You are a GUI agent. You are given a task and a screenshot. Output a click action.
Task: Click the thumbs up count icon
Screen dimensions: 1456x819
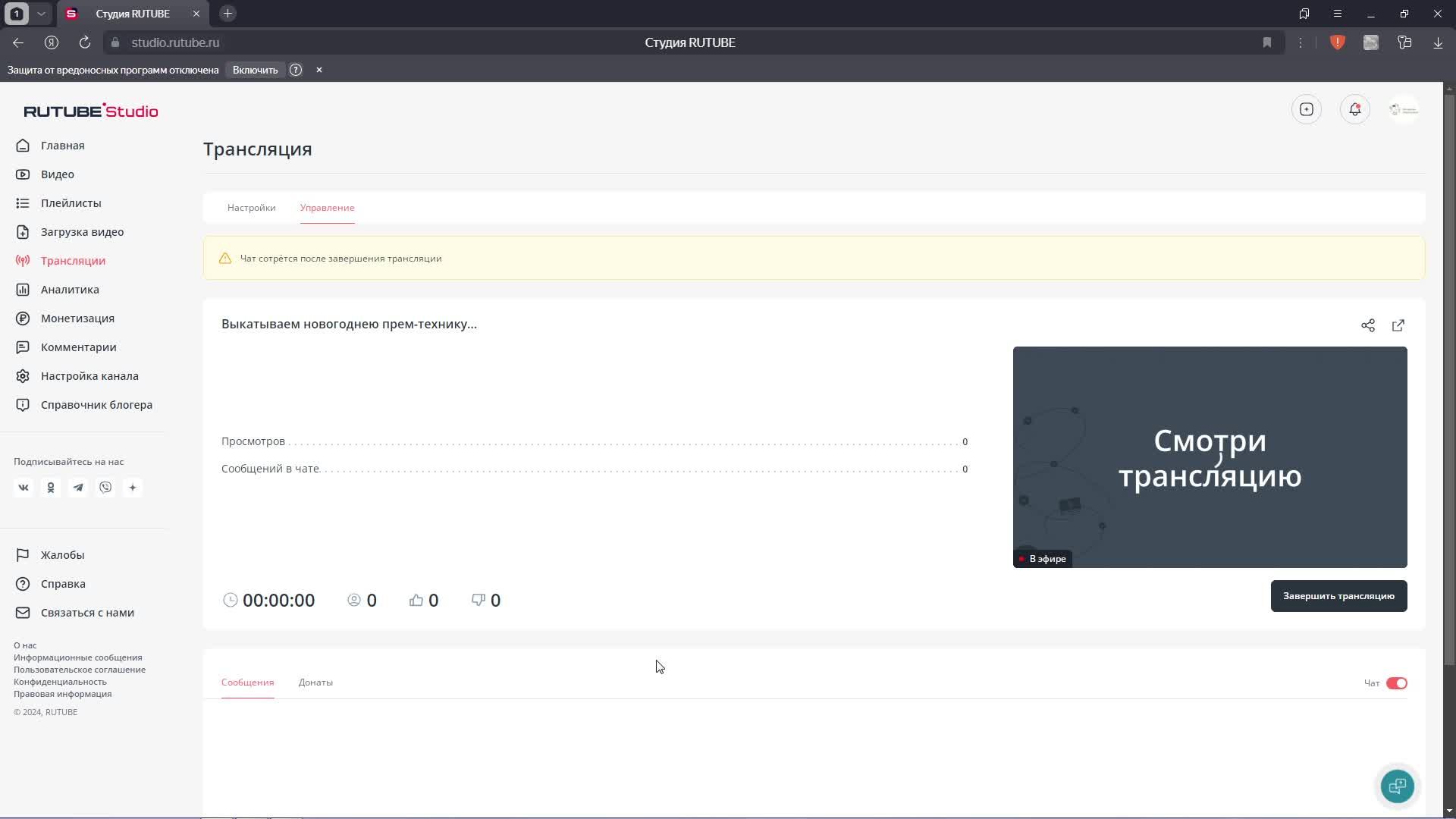coord(416,600)
